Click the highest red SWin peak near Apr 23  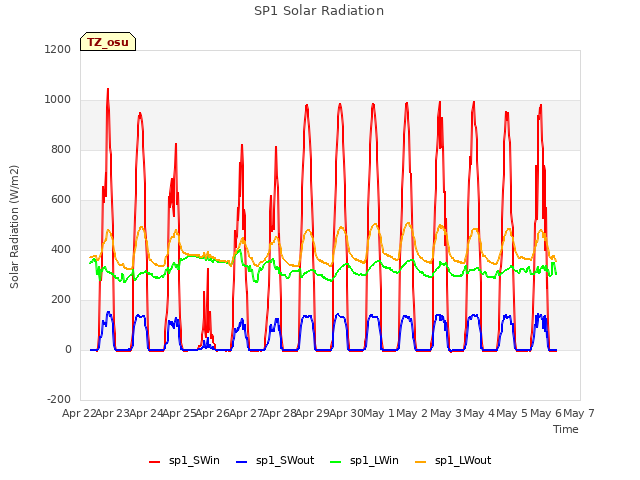pyautogui.click(x=108, y=89)
